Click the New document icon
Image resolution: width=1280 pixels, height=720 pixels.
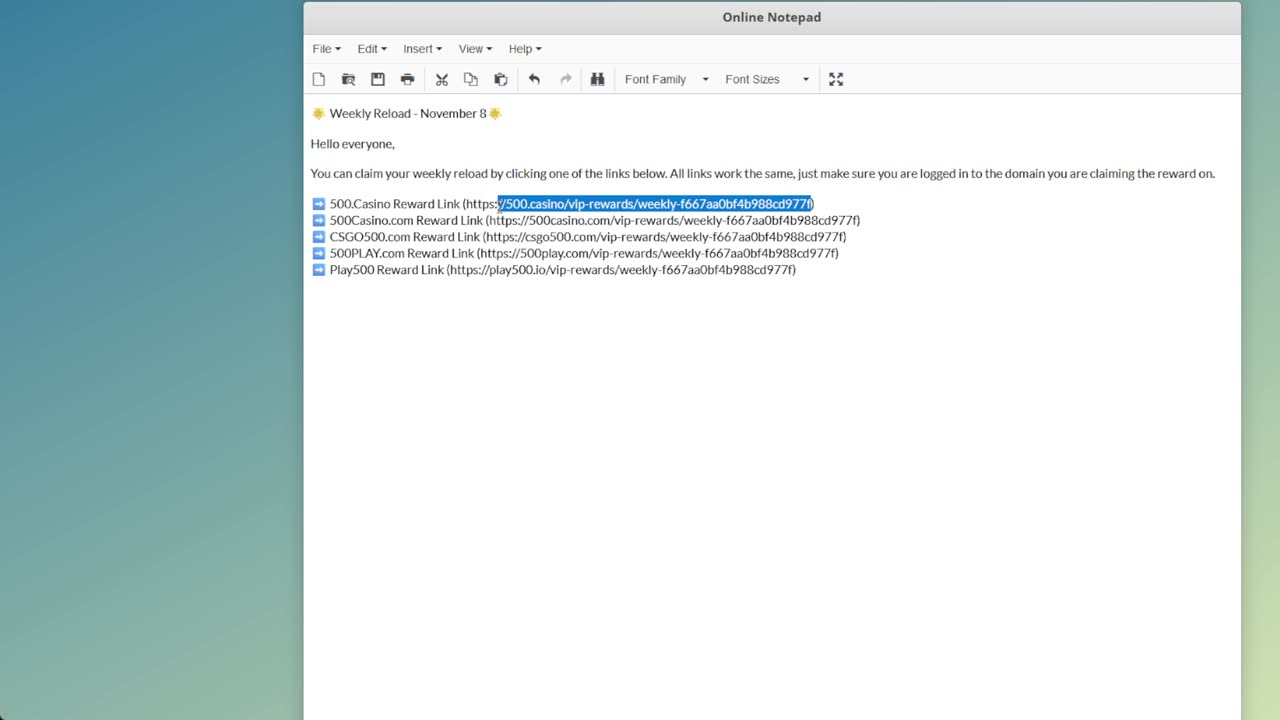pyautogui.click(x=319, y=79)
